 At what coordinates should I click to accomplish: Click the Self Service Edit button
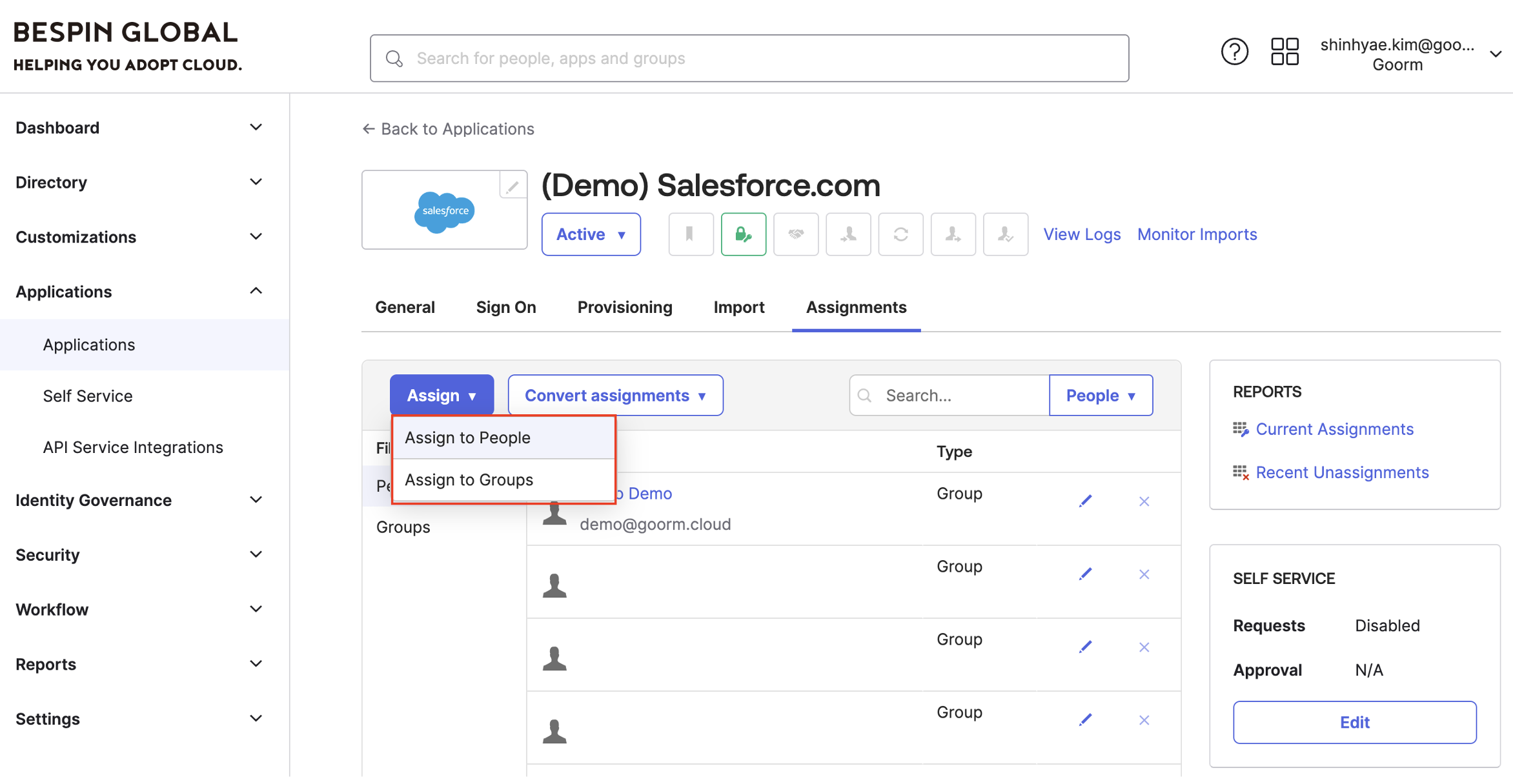pyautogui.click(x=1354, y=722)
